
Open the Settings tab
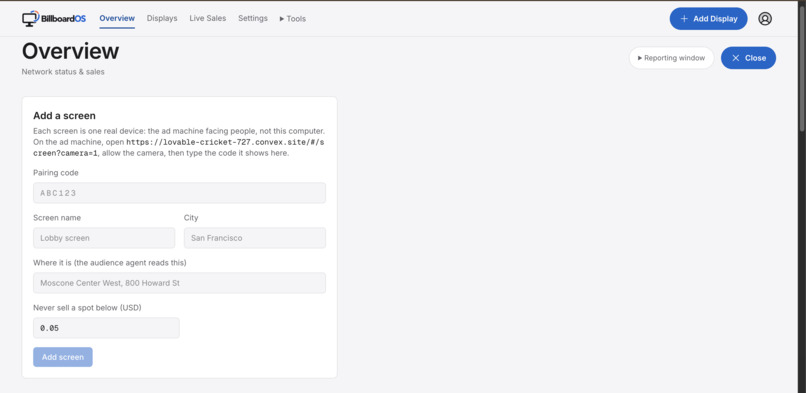tap(253, 18)
